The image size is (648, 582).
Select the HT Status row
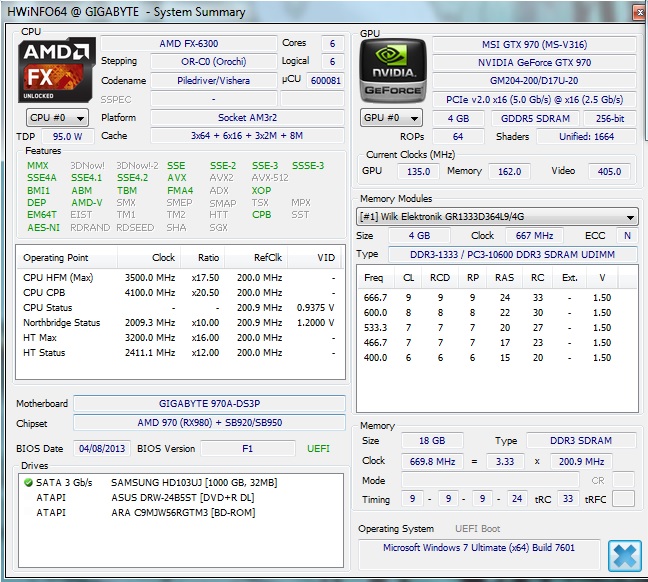pos(180,353)
